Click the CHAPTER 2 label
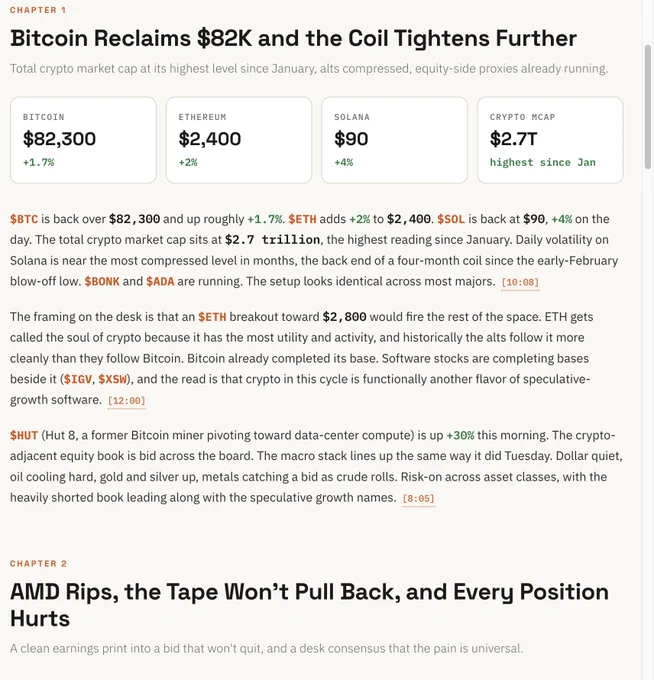The height and width of the screenshot is (680, 654). [39, 564]
